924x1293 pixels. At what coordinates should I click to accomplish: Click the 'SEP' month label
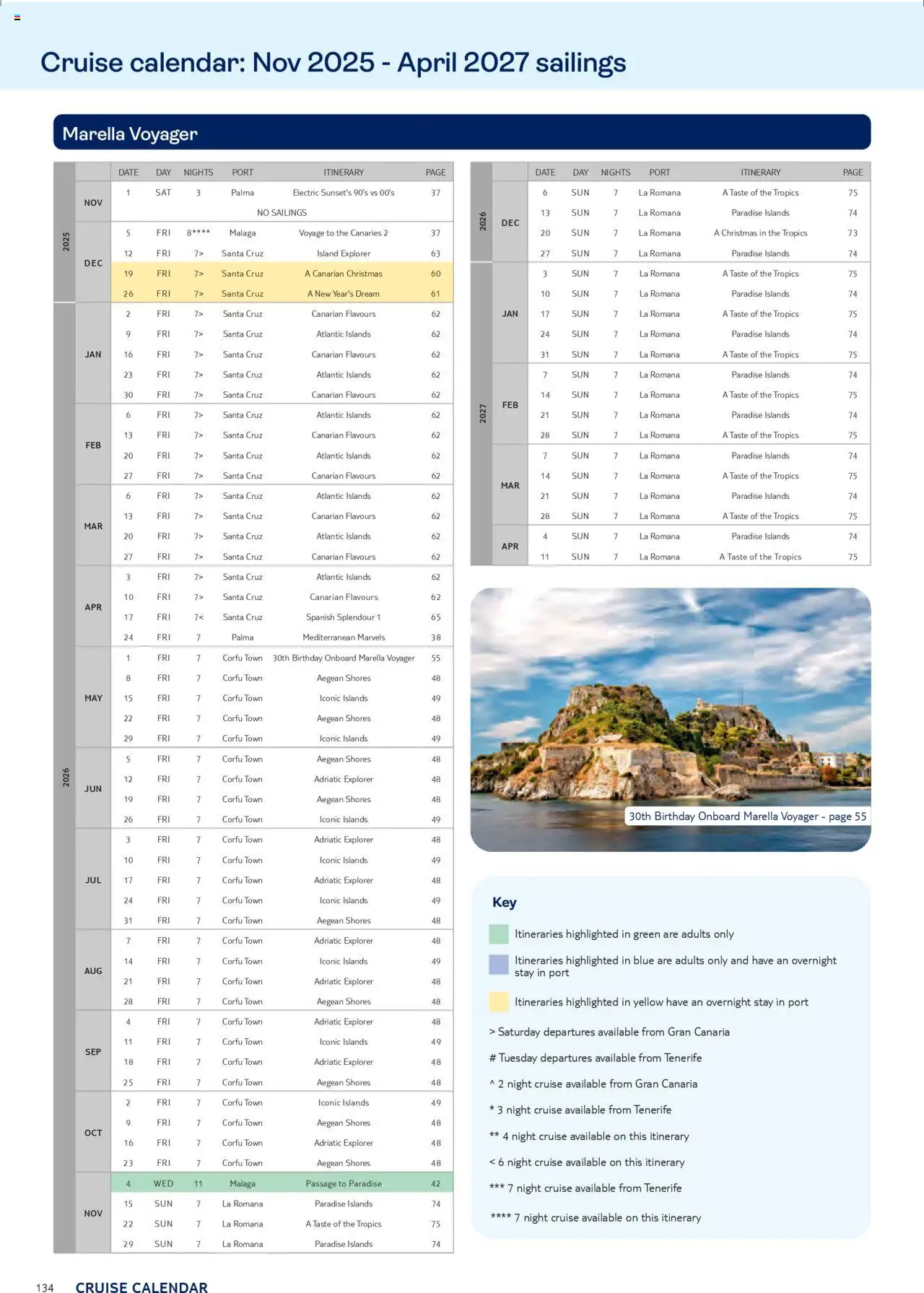[x=93, y=1052]
